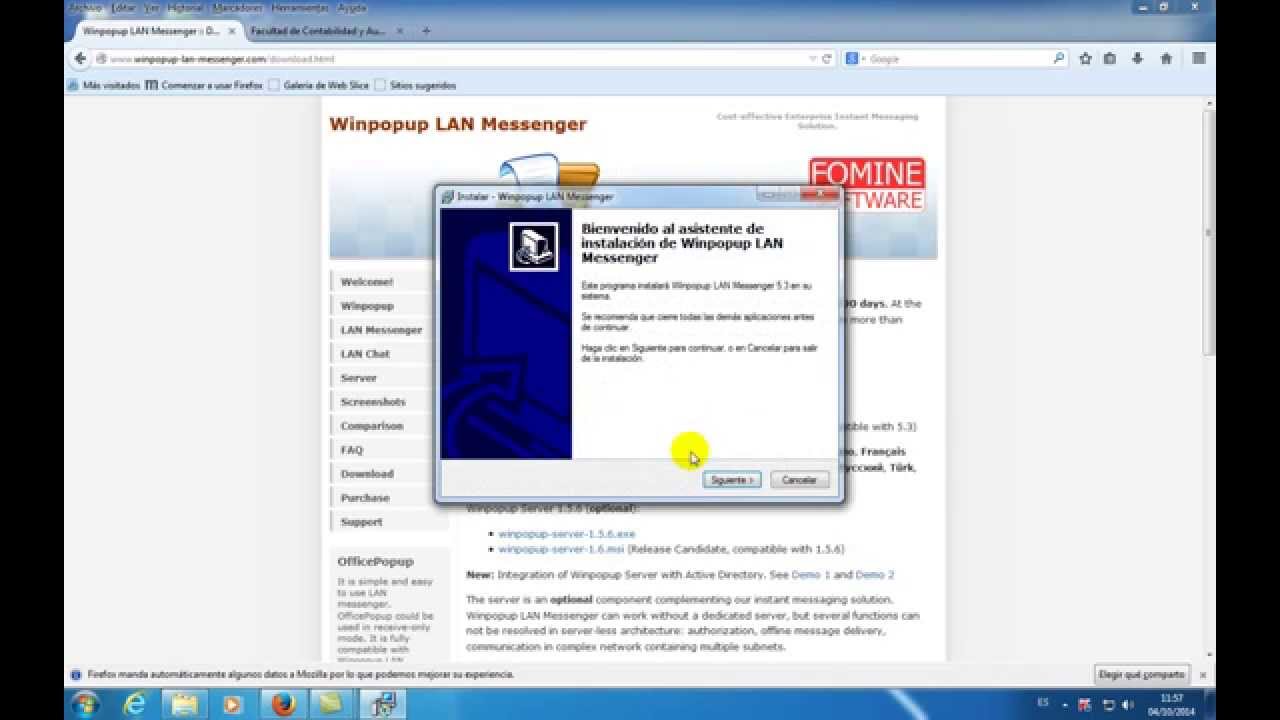Open the media player taskbar icon
The height and width of the screenshot is (720, 1280).
[x=232, y=704]
